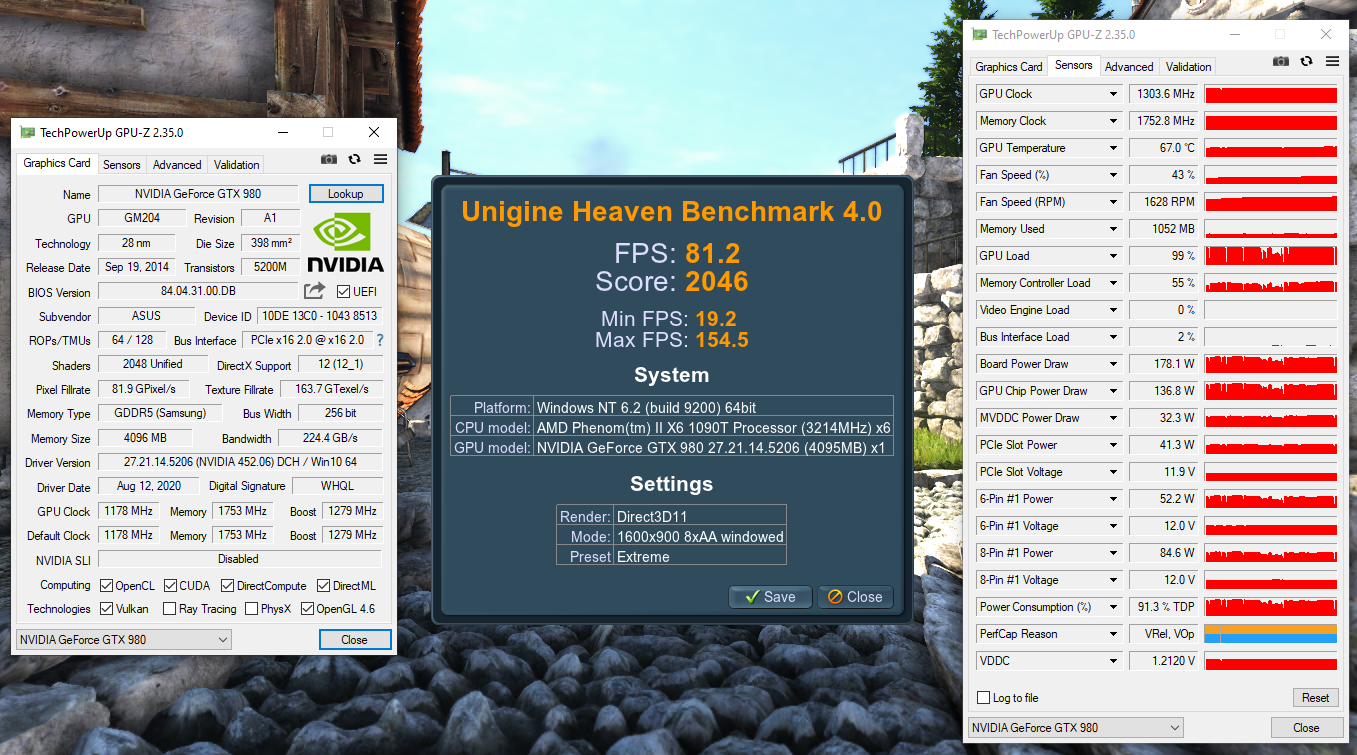This screenshot has width=1357, height=755.
Task: Click the Lookup button
Action: coord(345,193)
